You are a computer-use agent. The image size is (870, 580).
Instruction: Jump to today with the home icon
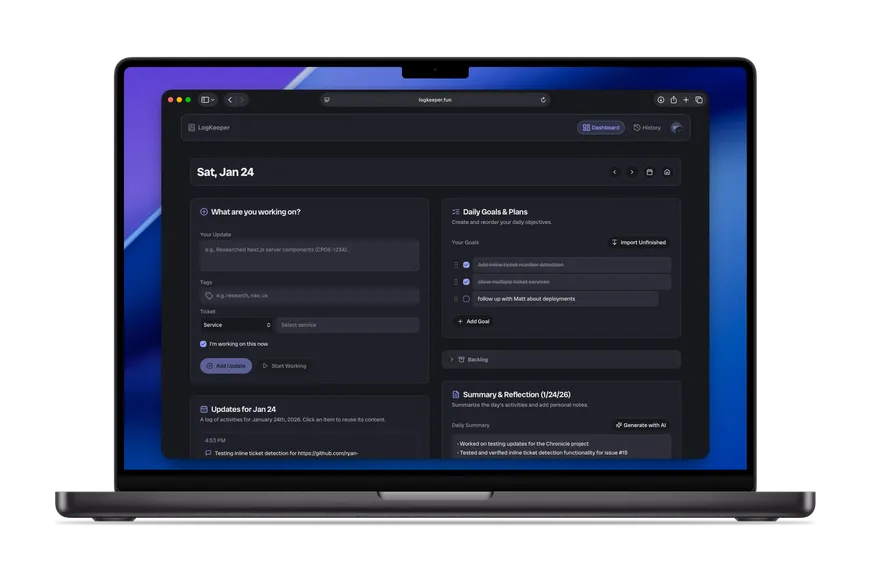(667, 172)
